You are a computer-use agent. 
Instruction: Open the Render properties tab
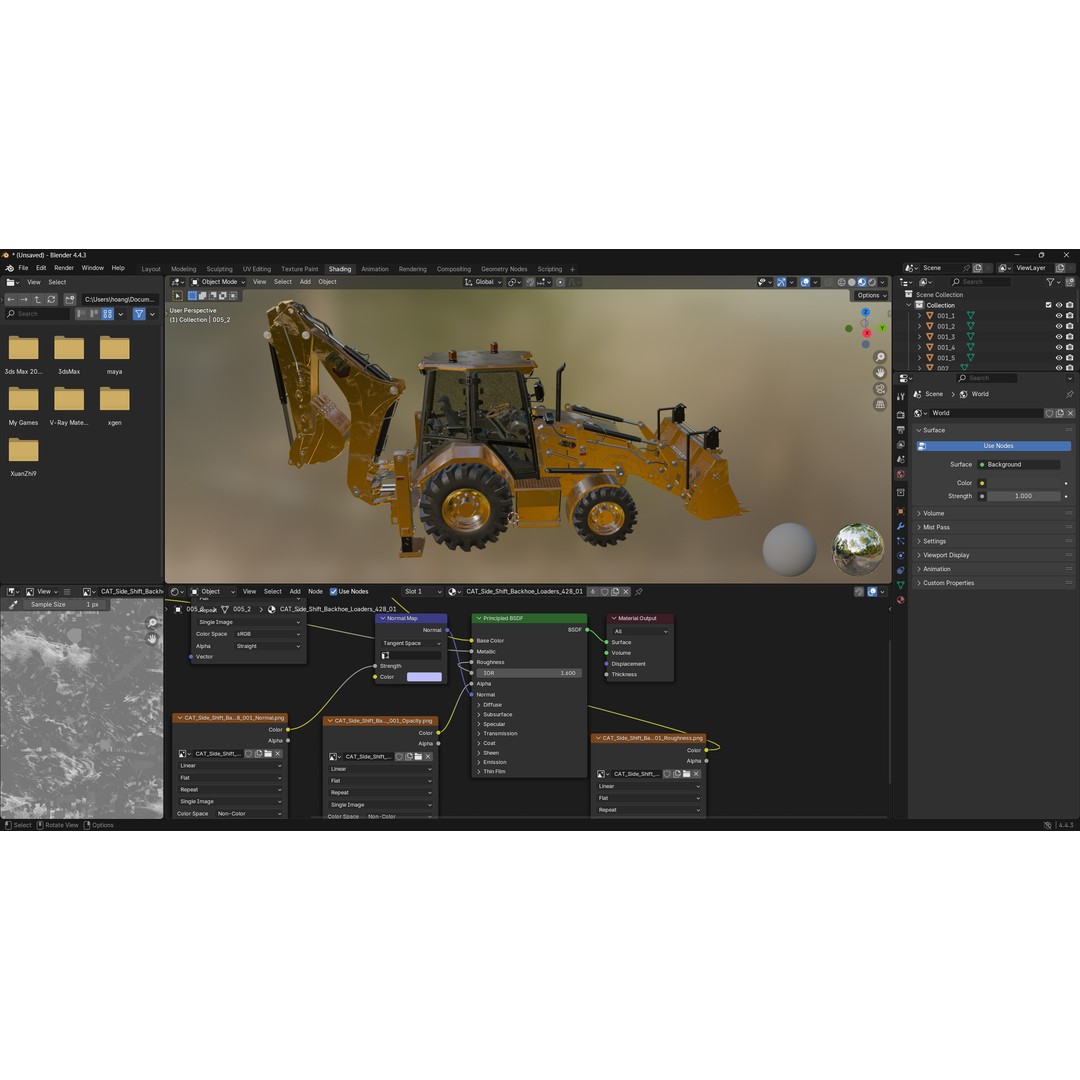click(900, 415)
